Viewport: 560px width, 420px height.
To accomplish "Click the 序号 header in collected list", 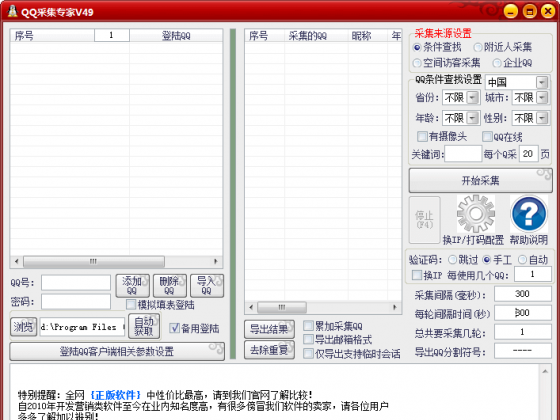I will coord(265,36).
